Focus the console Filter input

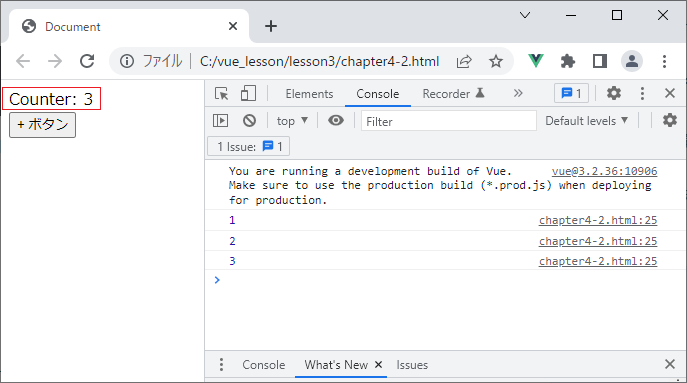[x=449, y=121]
